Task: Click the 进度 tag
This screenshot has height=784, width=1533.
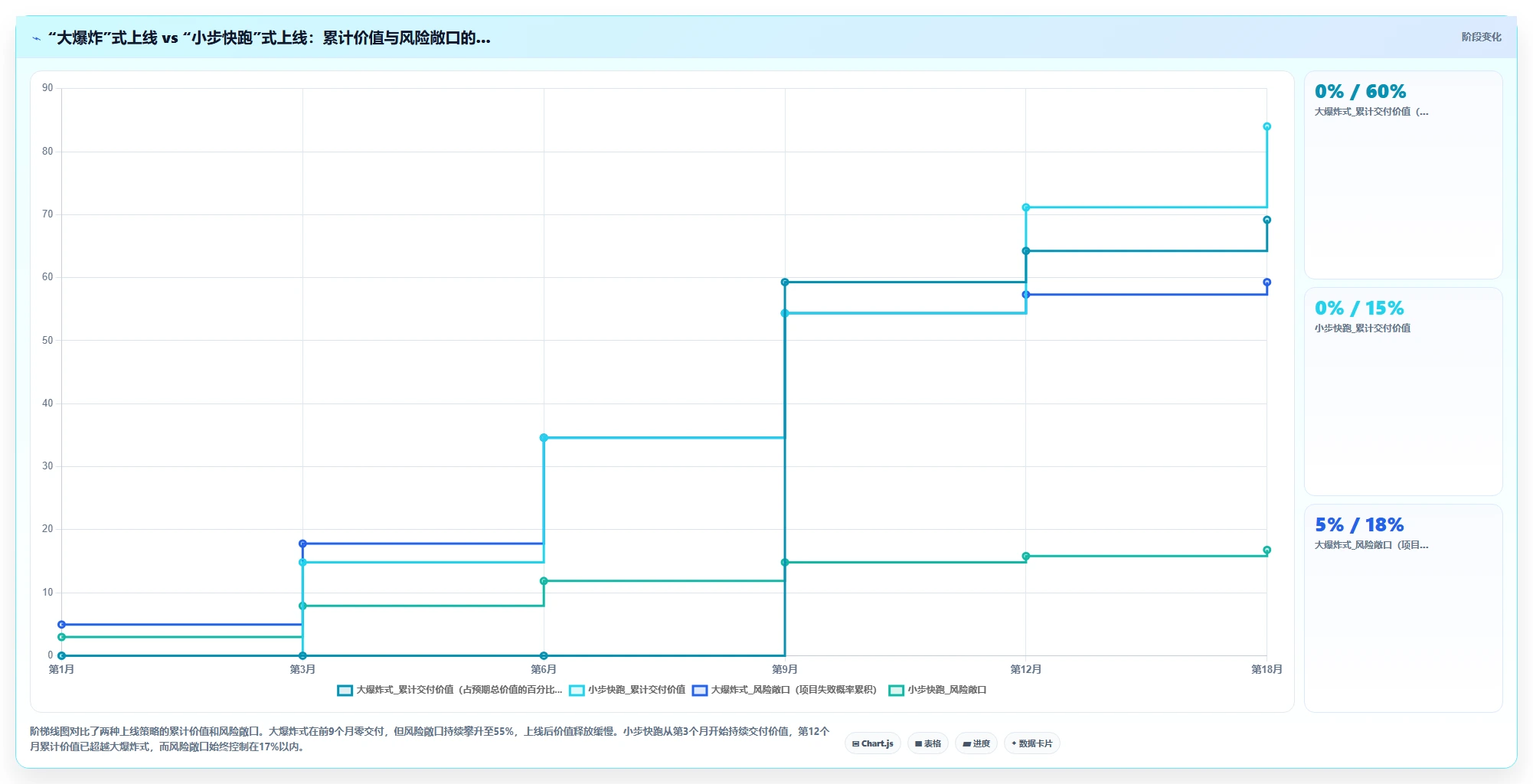Action: click(976, 743)
